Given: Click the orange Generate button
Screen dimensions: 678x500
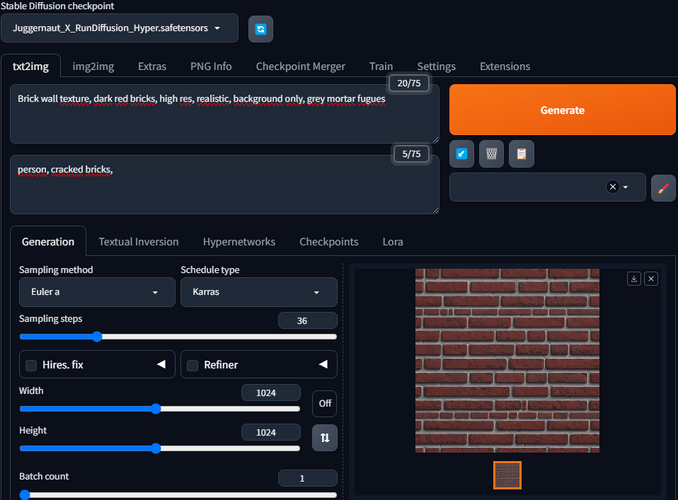Looking at the screenshot, I should click(562, 110).
